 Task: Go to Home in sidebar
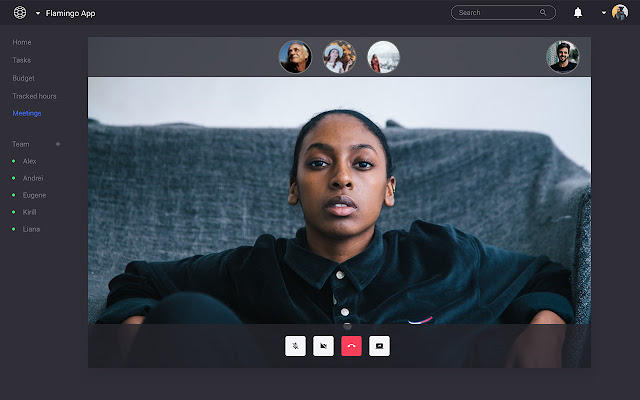(22, 42)
